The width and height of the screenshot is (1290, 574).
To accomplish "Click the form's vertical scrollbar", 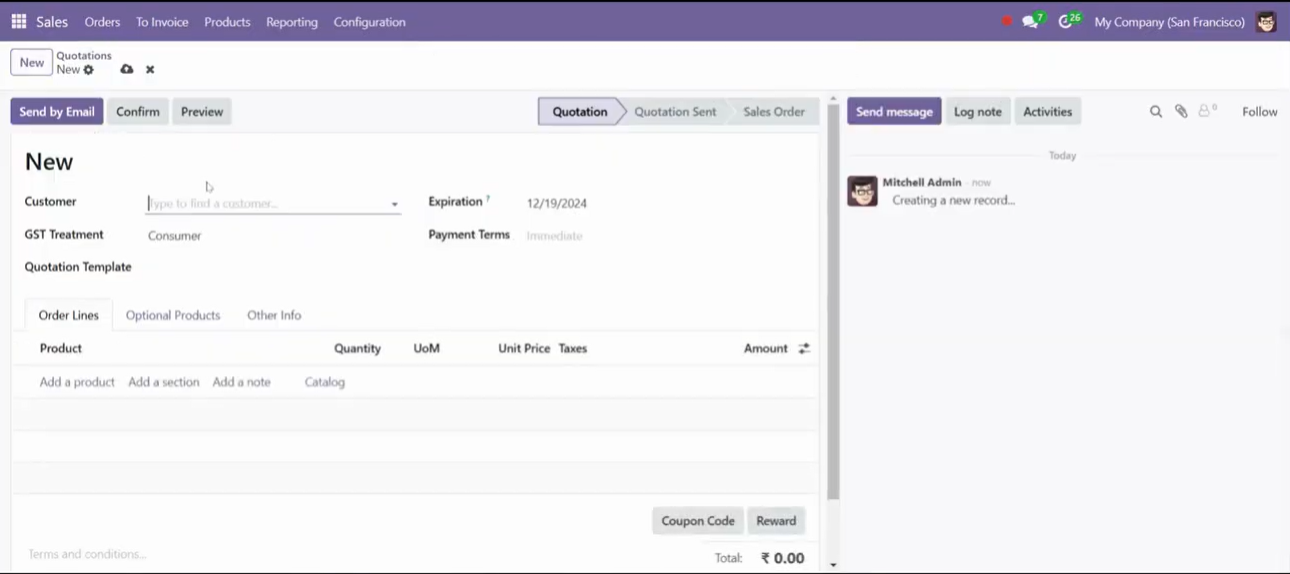I will click(833, 300).
